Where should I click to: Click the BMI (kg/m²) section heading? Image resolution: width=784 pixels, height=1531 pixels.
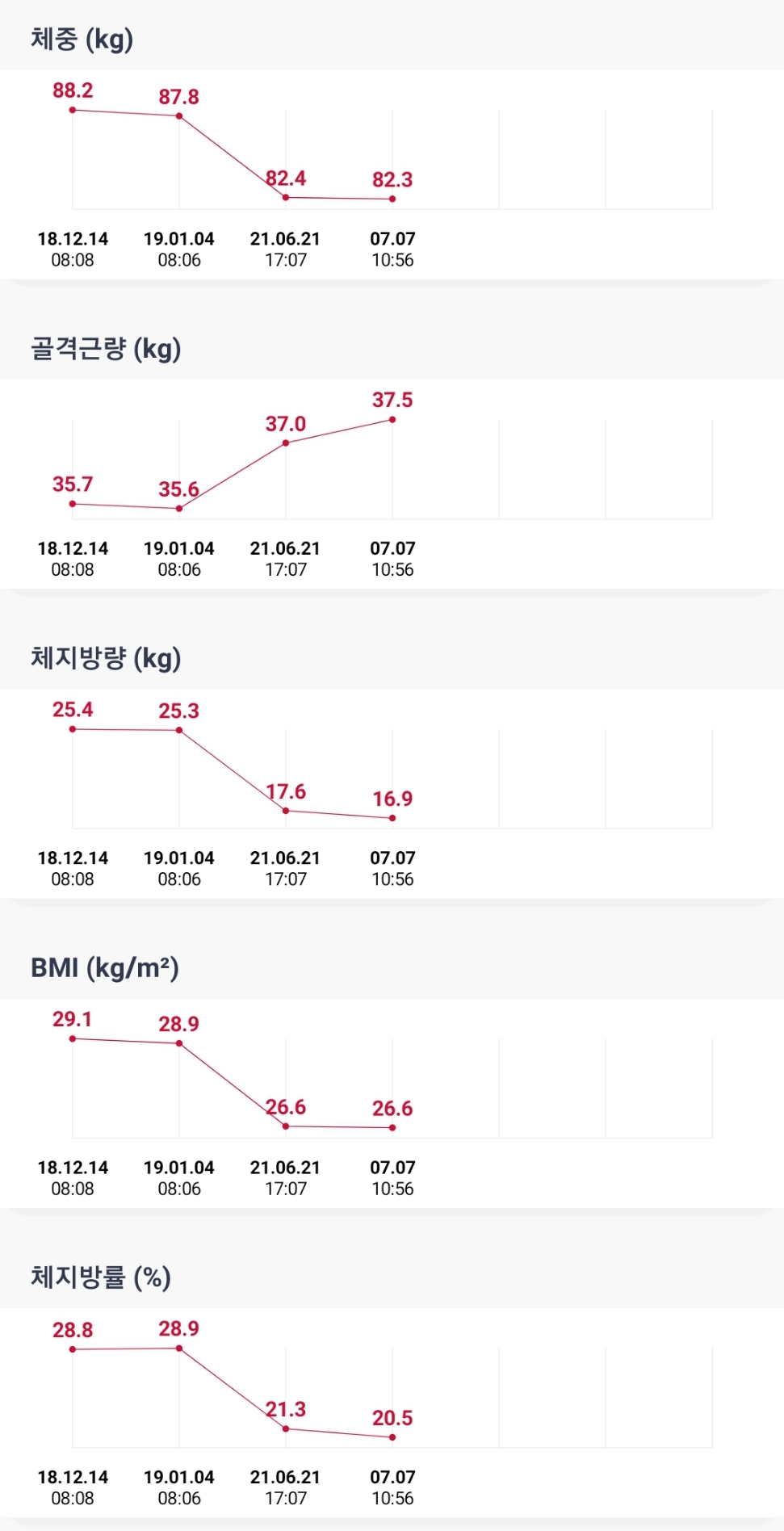tap(105, 967)
